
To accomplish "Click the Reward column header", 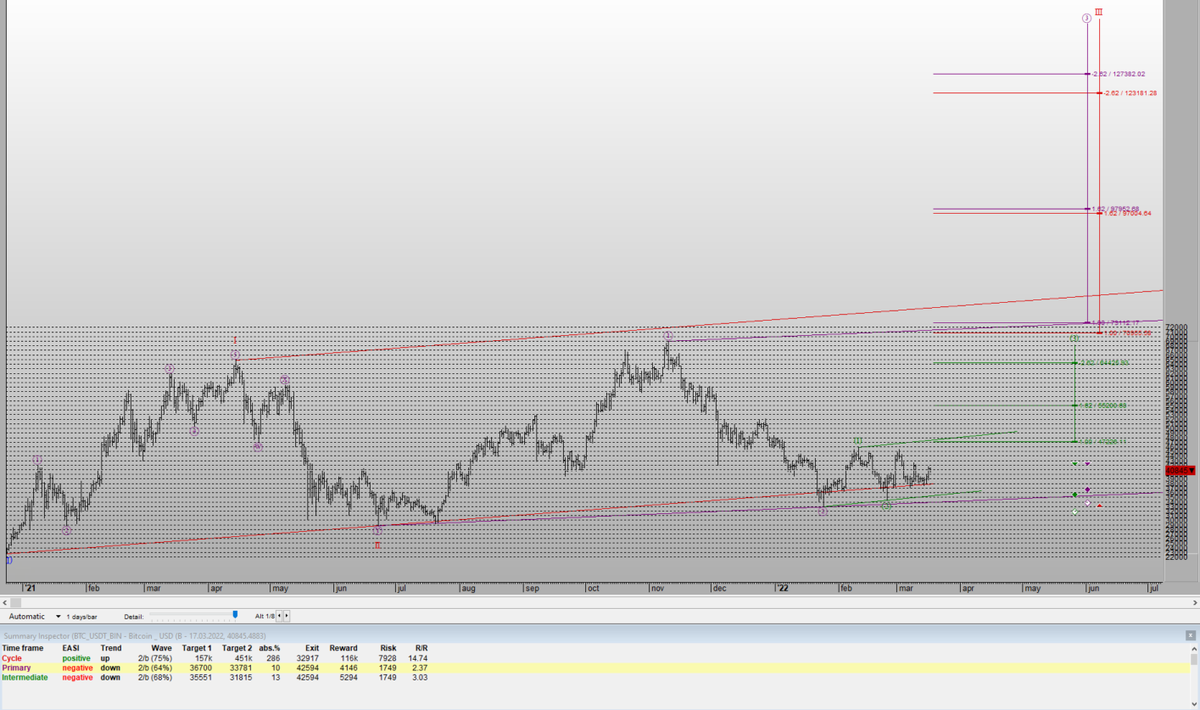I will tap(343, 649).
